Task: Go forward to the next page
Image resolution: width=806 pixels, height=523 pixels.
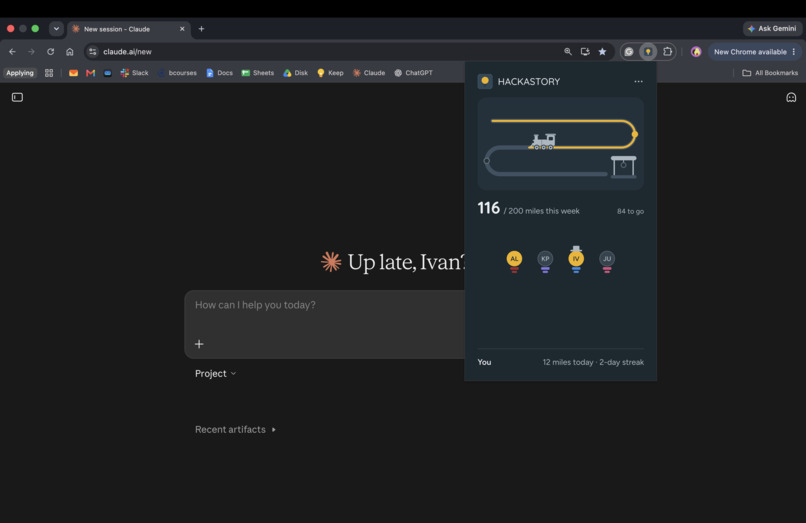Action: tap(31, 51)
